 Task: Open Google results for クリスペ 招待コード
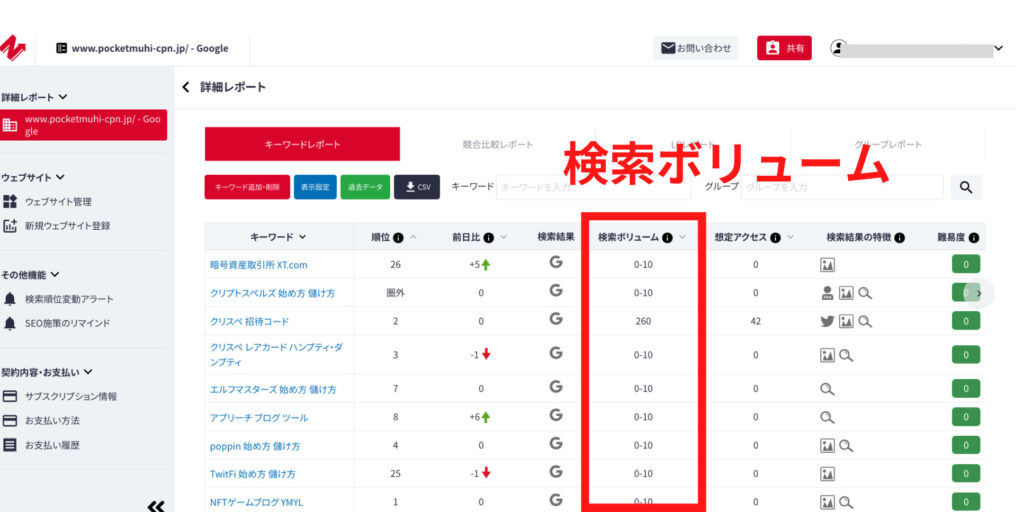click(556, 319)
